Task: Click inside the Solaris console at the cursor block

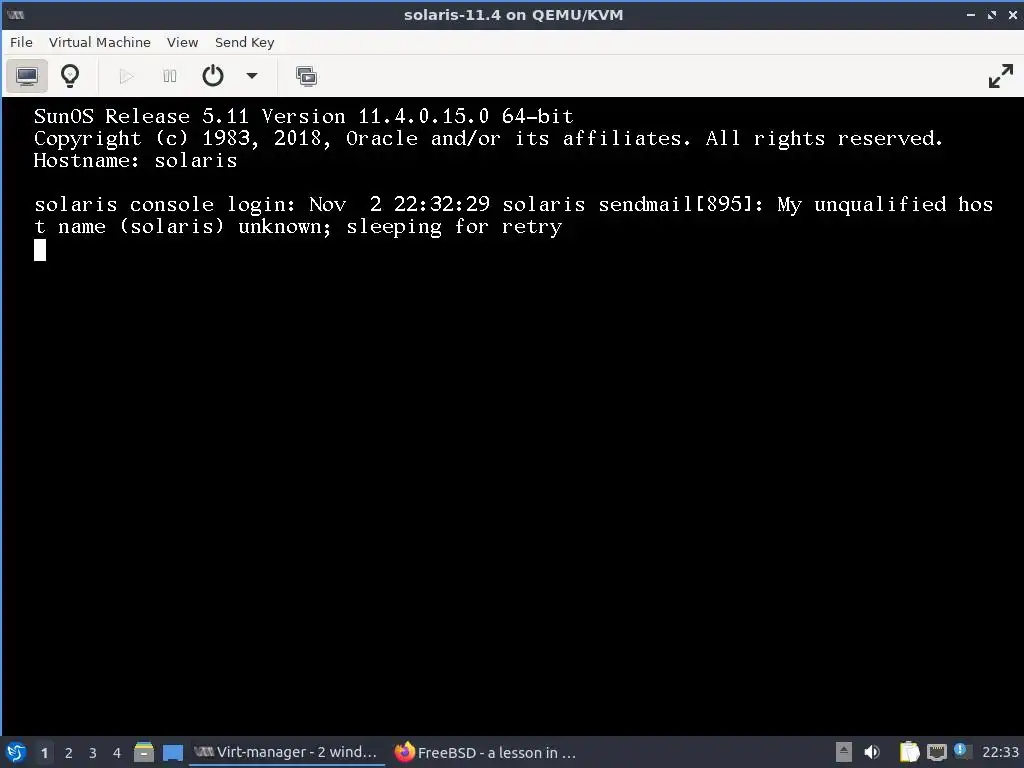Action: [40, 250]
